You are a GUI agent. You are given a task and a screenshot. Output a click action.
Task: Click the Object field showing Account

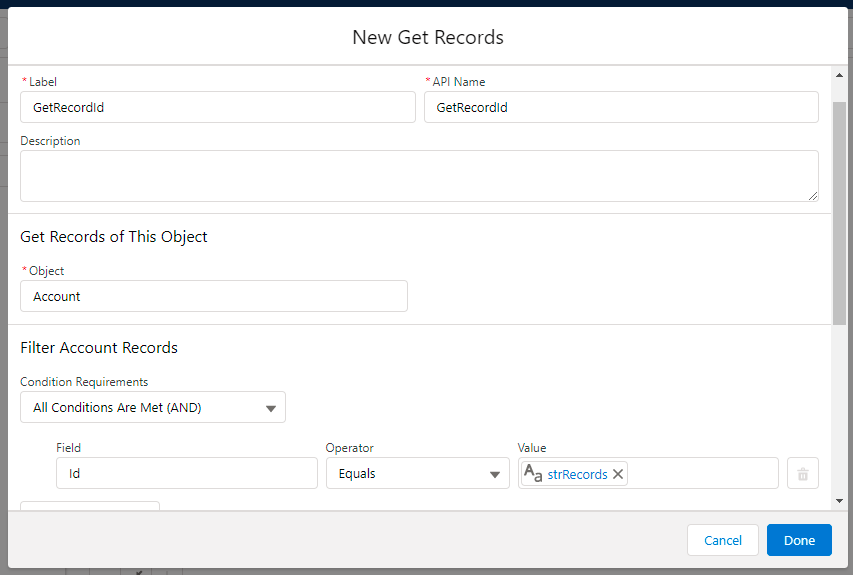click(x=214, y=296)
